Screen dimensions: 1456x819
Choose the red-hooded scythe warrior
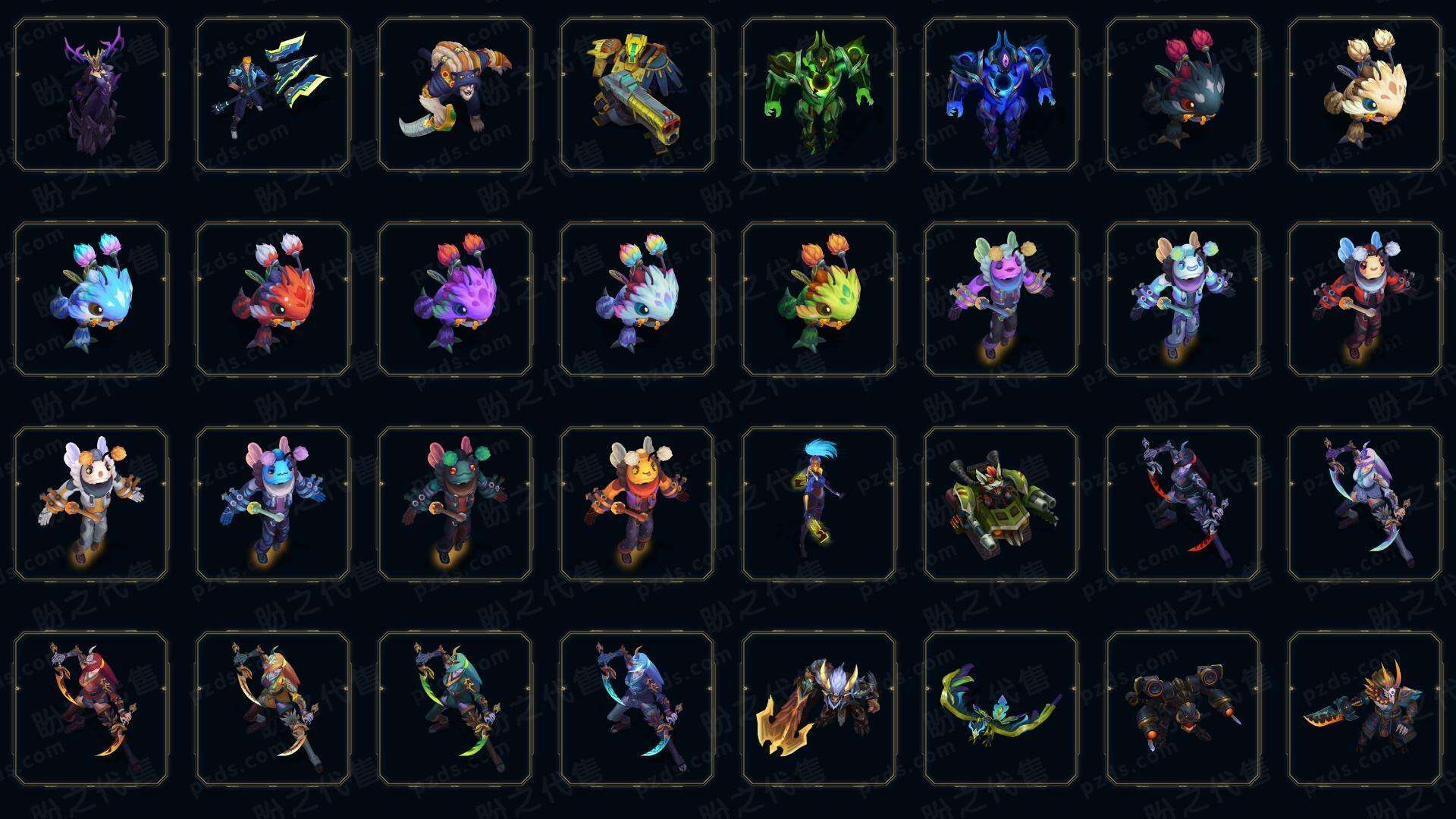pos(91,709)
